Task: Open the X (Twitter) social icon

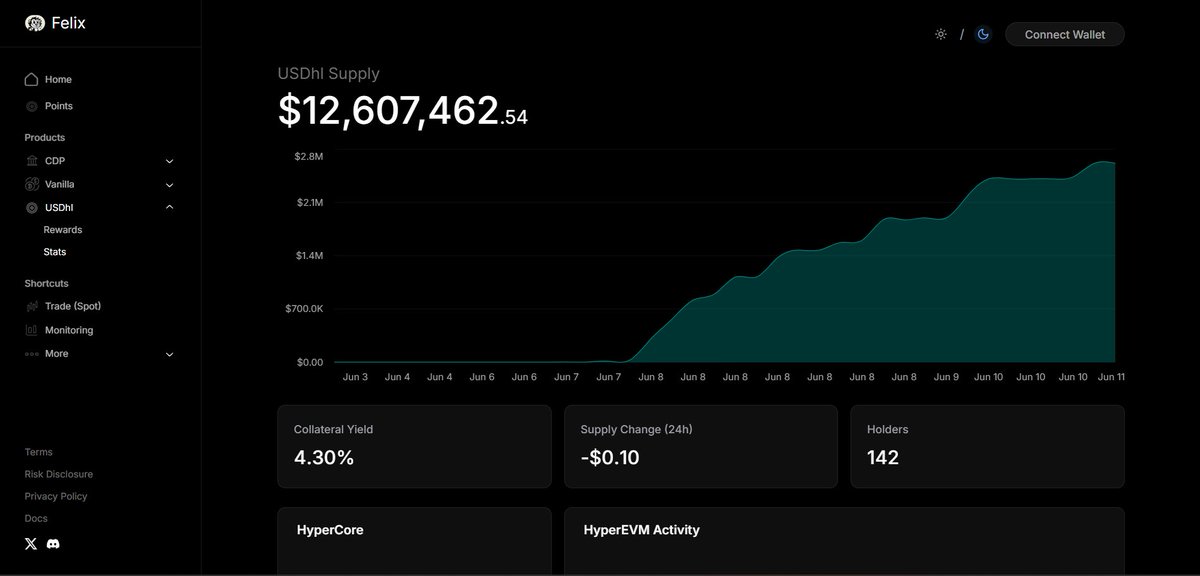Action: click(x=31, y=543)
